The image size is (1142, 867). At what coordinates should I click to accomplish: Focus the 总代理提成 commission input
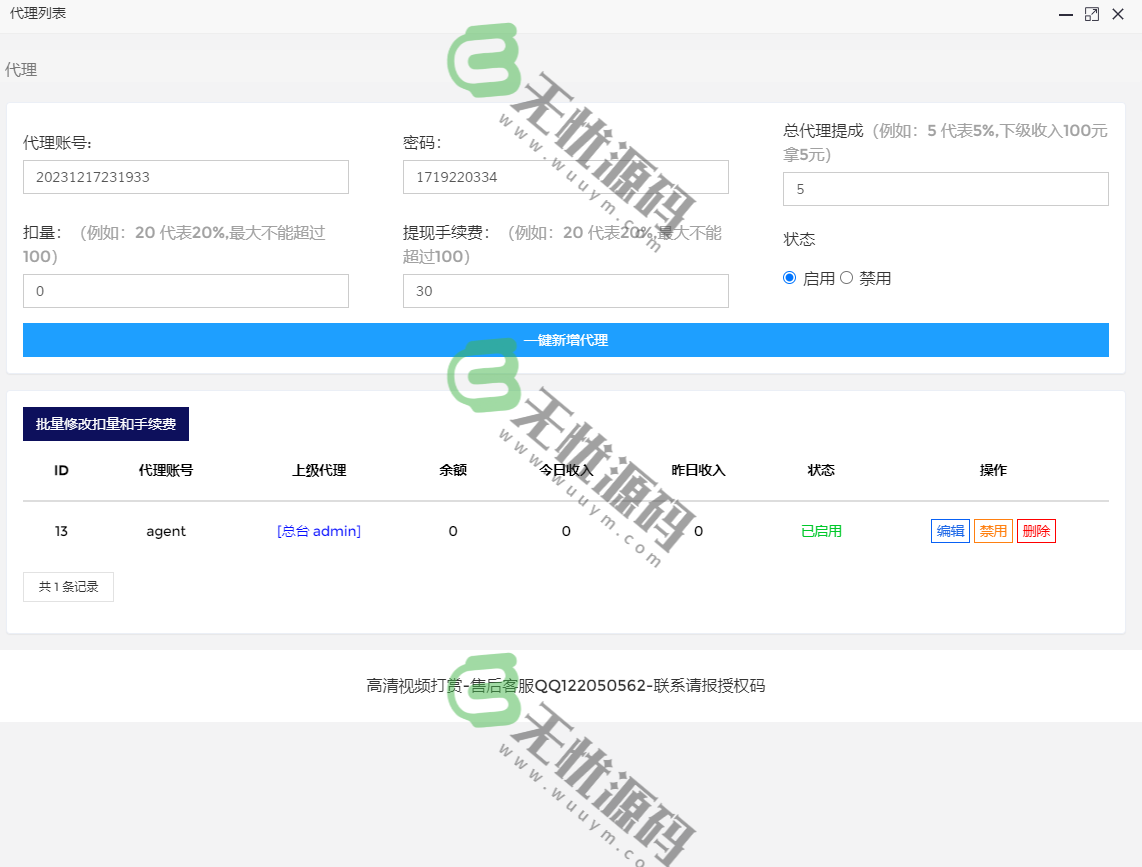tap(945, 189)
